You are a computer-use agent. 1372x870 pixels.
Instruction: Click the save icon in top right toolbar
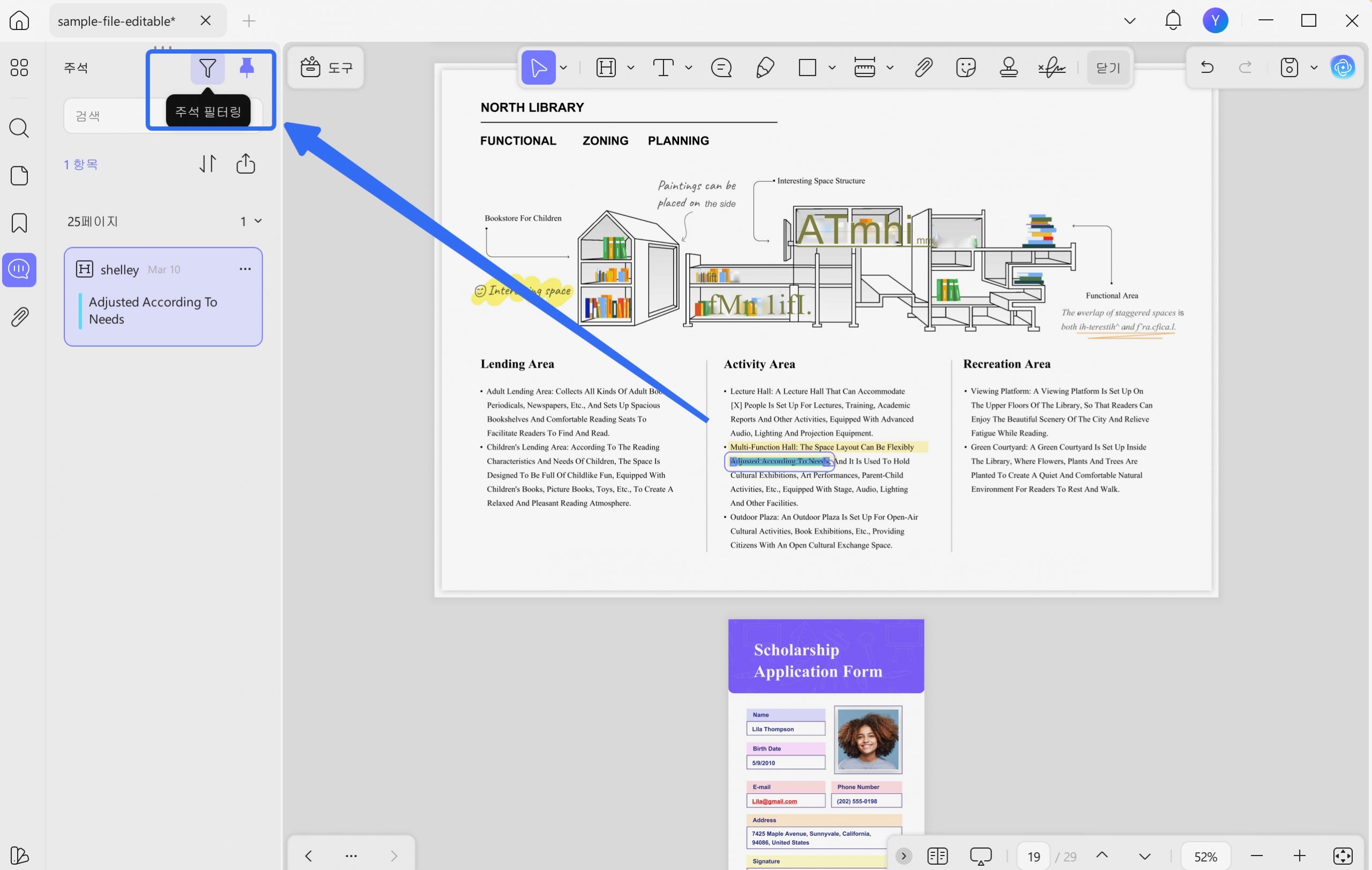1289,68
